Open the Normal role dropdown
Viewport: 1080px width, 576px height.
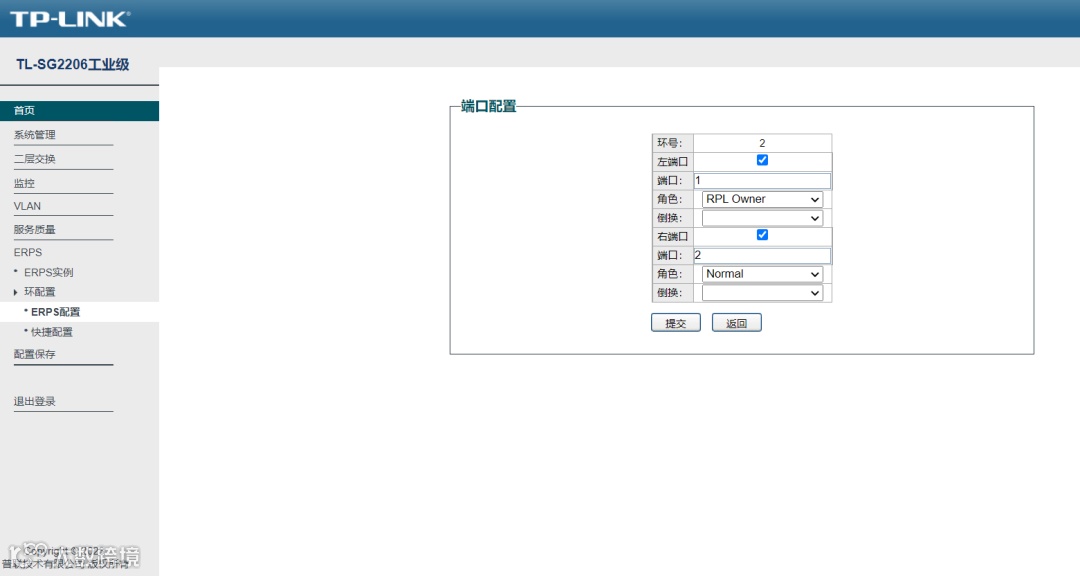[x=762, y=274]
